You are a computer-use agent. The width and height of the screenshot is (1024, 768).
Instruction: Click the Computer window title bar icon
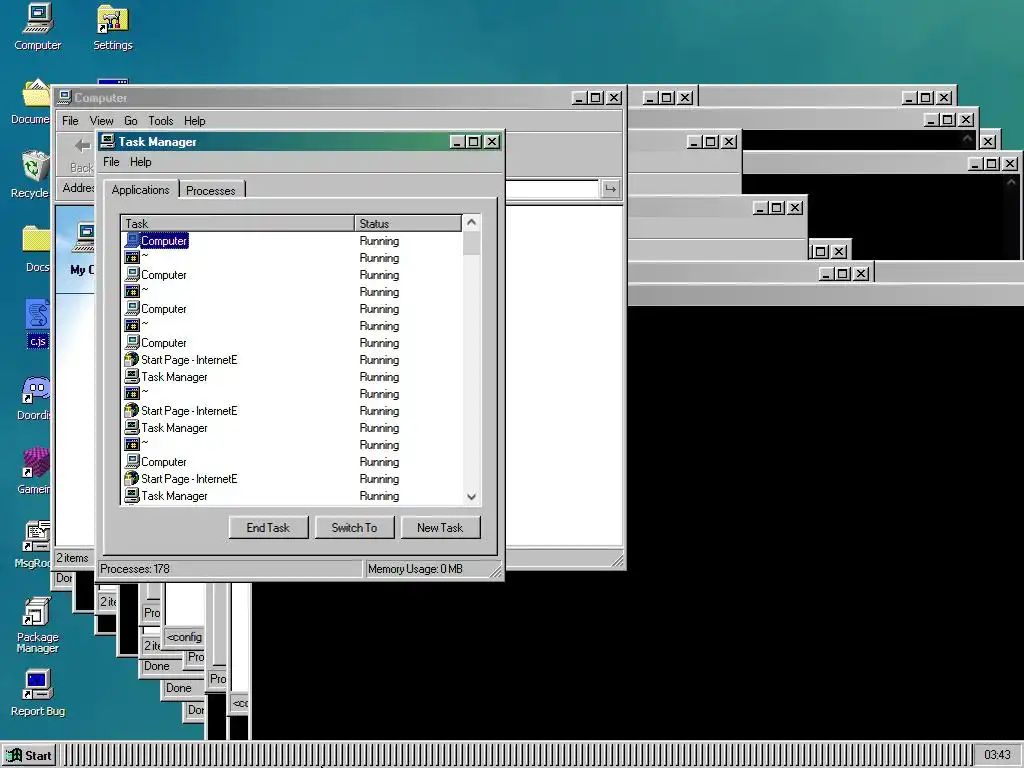pyautogui.click(x=64, y=97)
